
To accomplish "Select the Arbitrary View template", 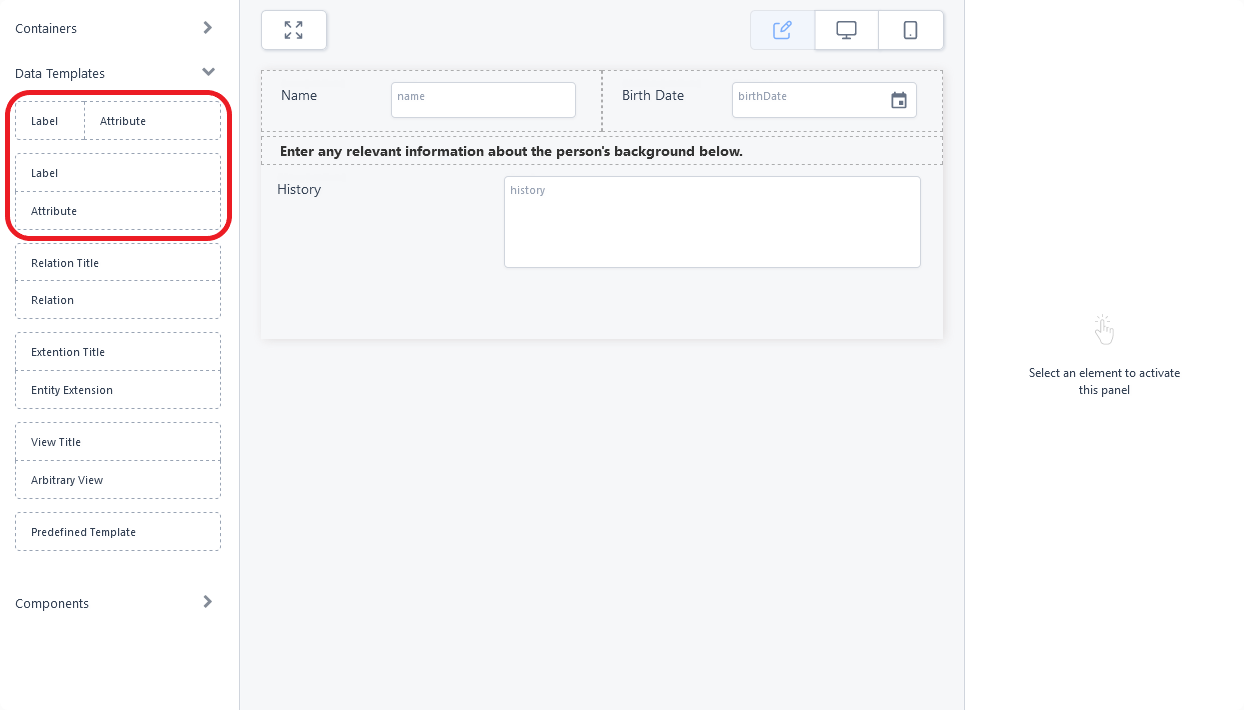I will [118, 480].
